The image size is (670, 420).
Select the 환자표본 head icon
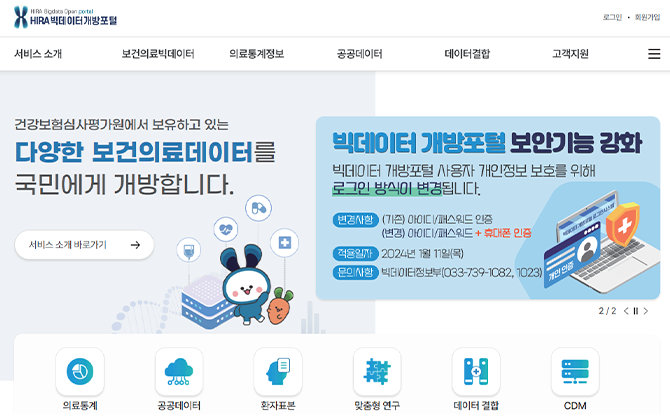[x=278, y=371]
